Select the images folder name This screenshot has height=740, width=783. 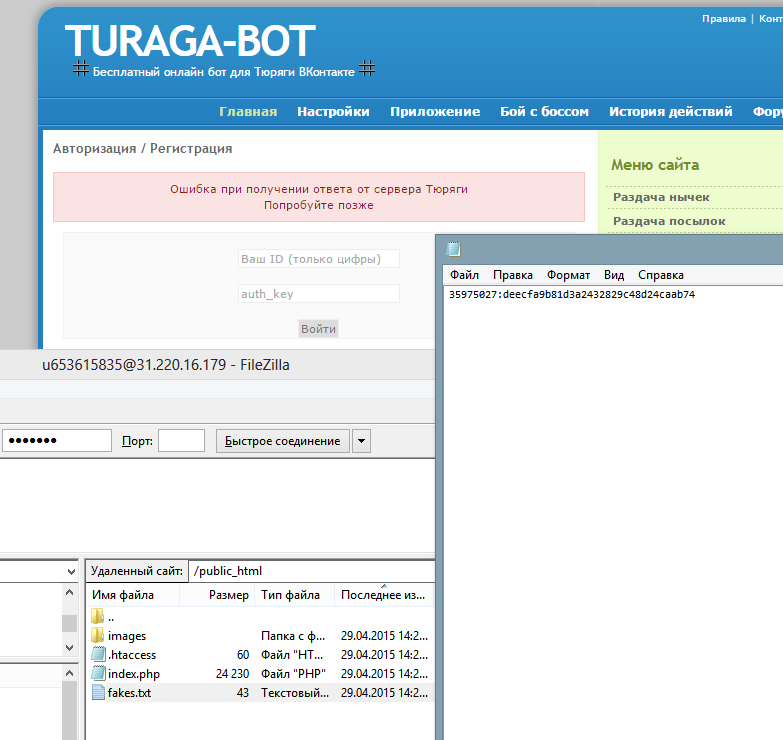tap(127, 636)
